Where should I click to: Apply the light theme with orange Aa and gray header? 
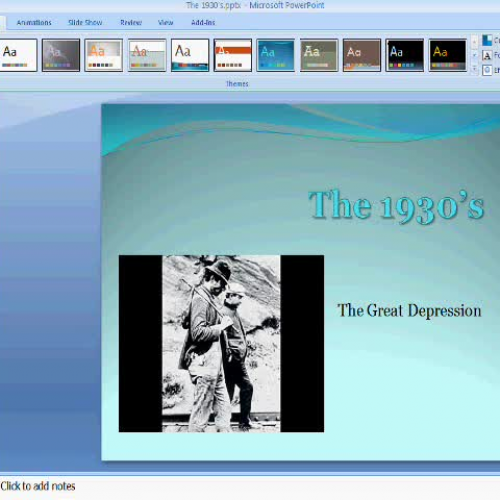[x=104, y=55]
